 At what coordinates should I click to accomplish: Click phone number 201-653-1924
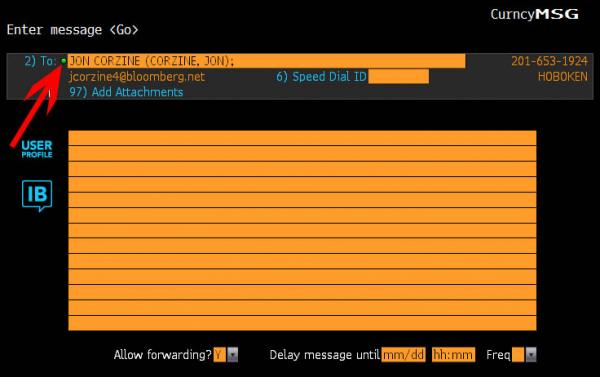click(x=549, y=61)
